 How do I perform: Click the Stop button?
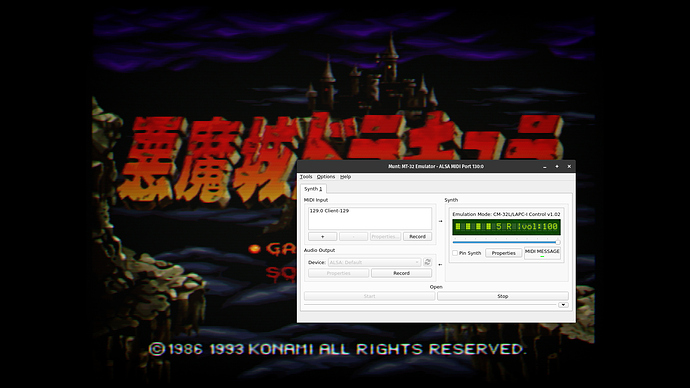pos(503,296)
